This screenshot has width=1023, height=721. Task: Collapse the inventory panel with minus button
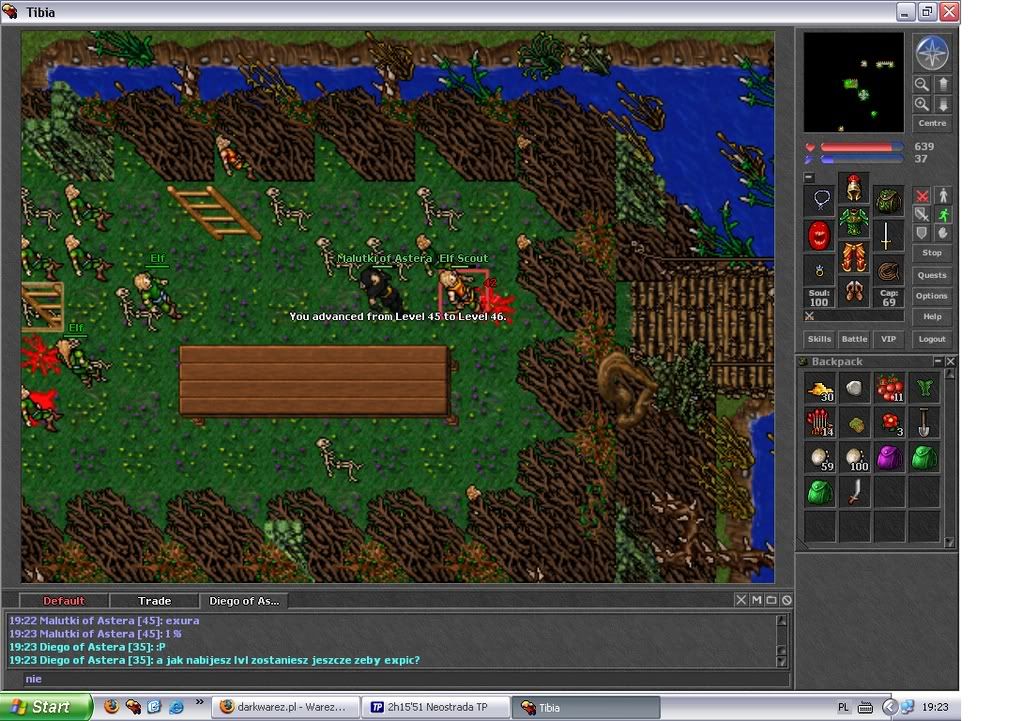(809, 177)
